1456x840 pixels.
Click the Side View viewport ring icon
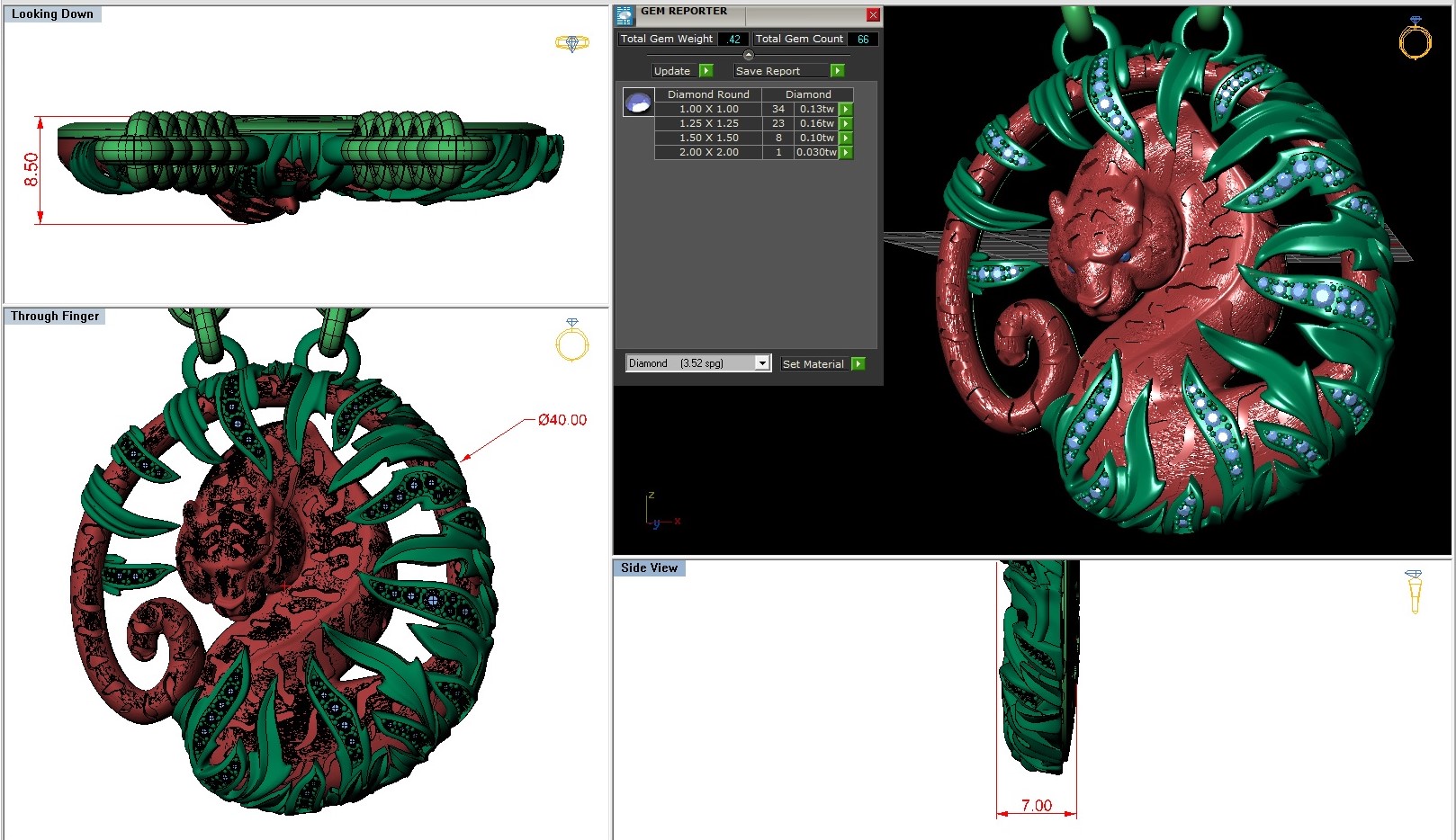(x=1414, y=591)
